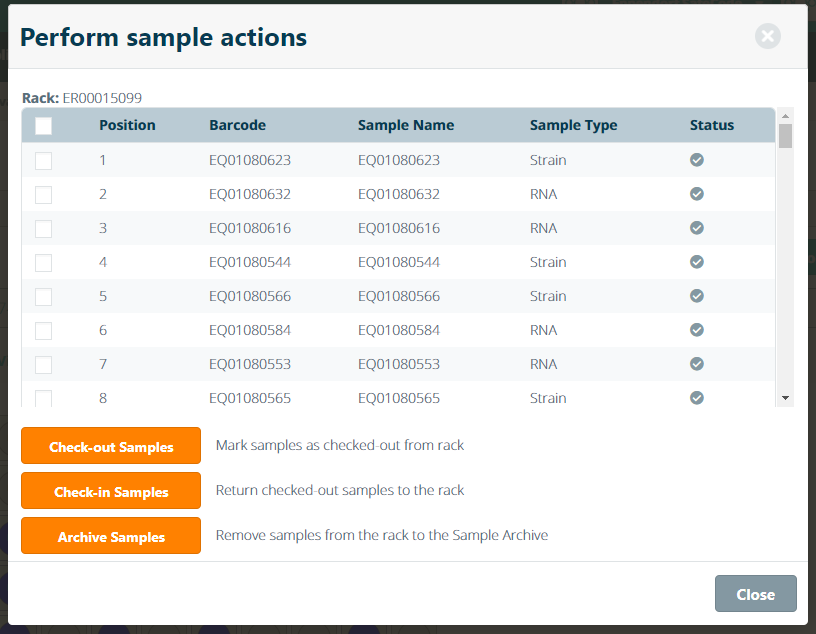Click the Close button at bottom right
The width and height of the screenshot is (816, 634).
point(755,594)
